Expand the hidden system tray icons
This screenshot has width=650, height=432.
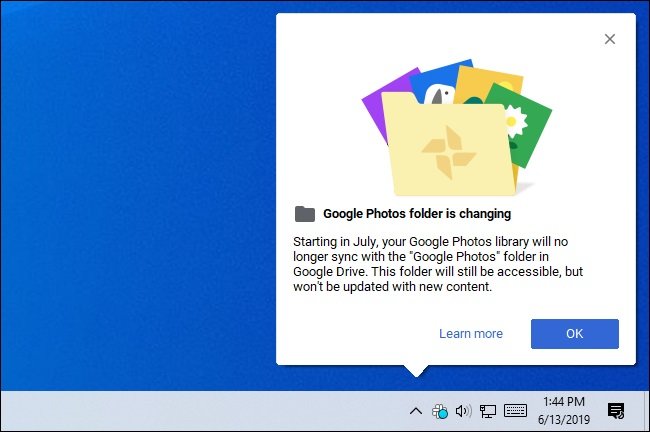tap(415, 411)
